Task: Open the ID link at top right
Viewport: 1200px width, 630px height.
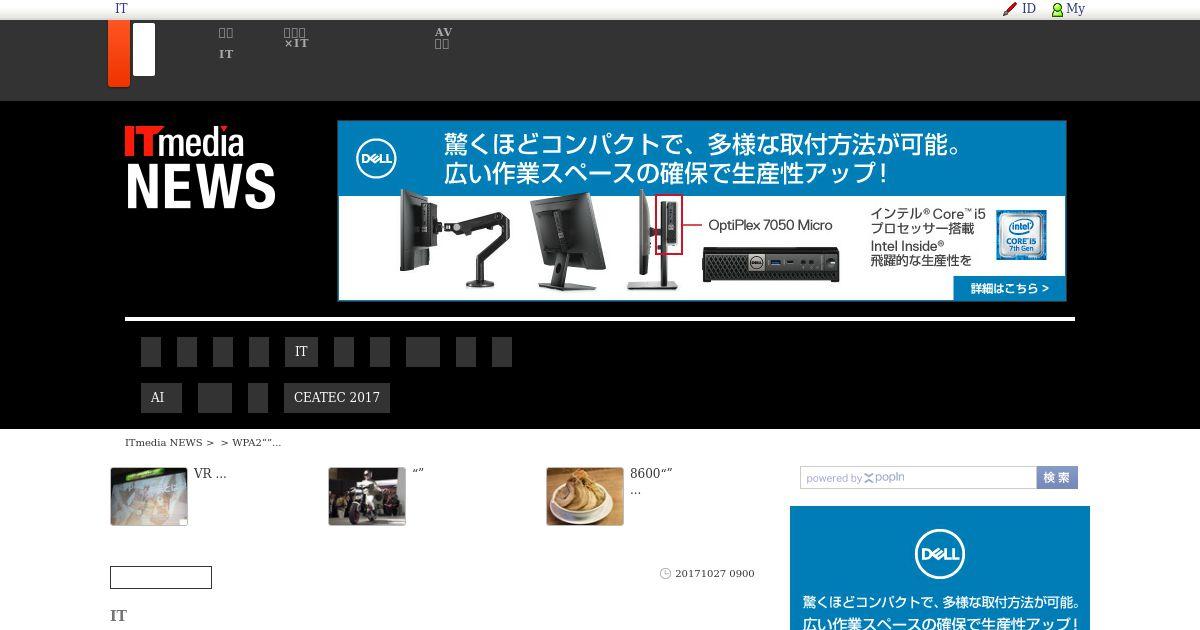Action: coord(1029,9)
